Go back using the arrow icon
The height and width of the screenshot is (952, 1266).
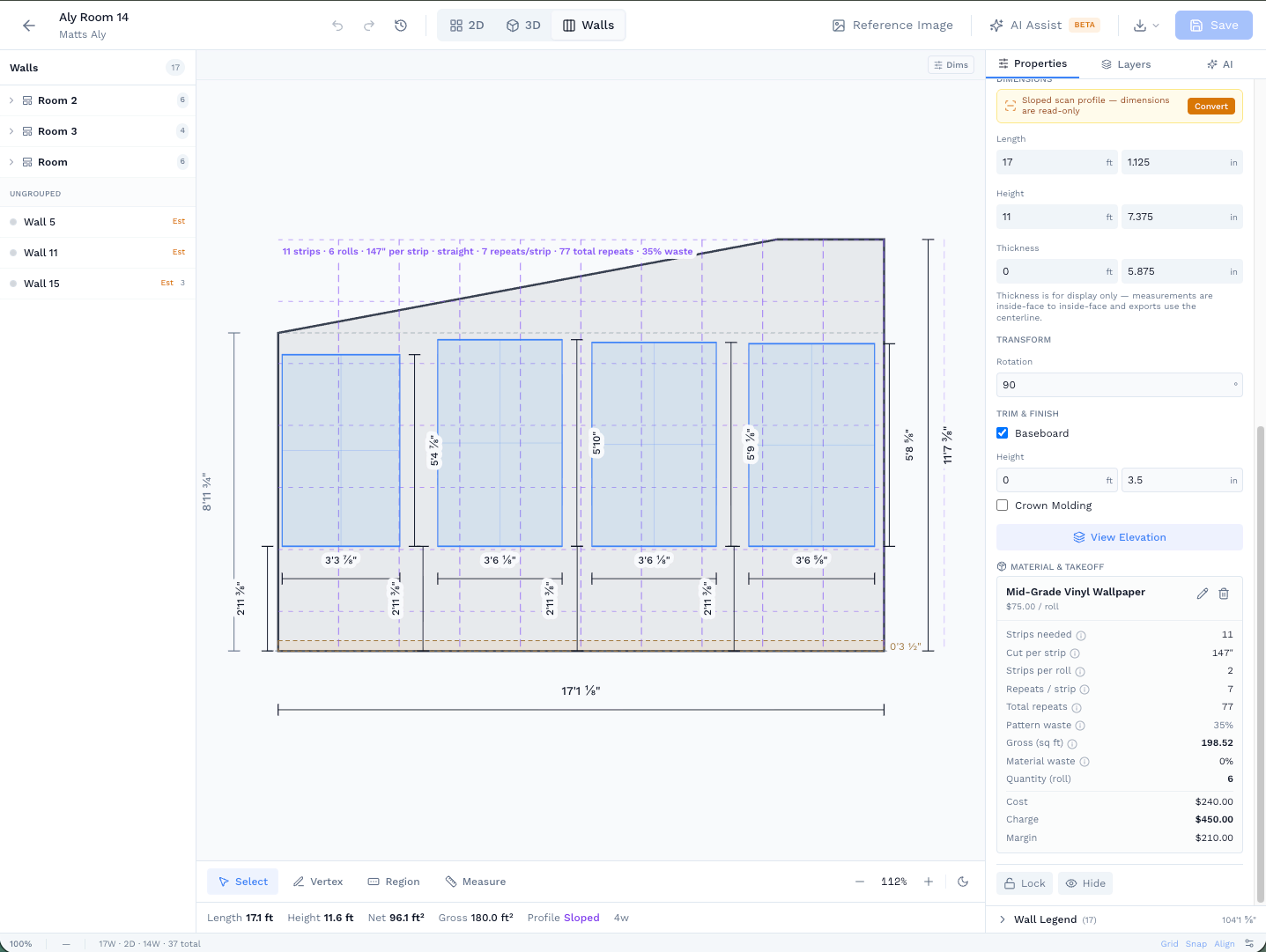click(29, 26)
